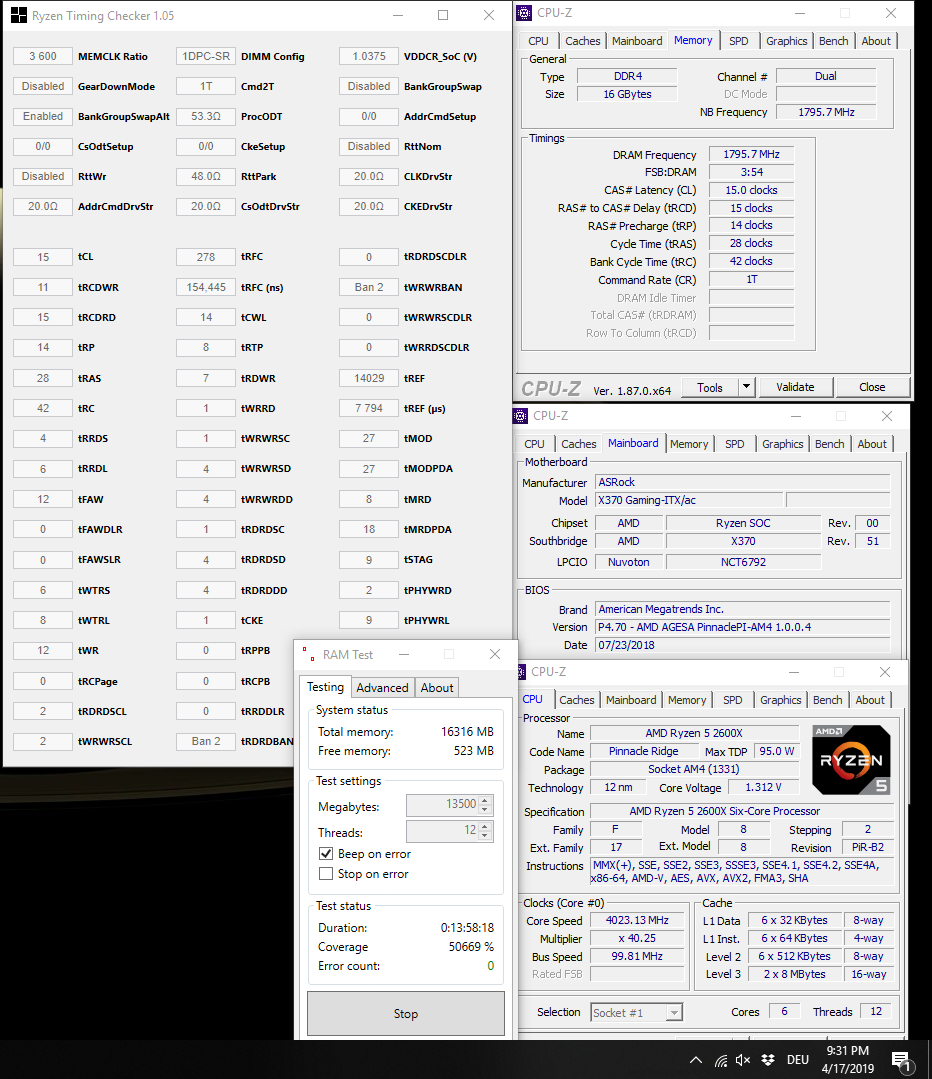Click the processor name AMD Ryzen 5 2600X
Screen dimensions: 932x1079
(694, 733)
